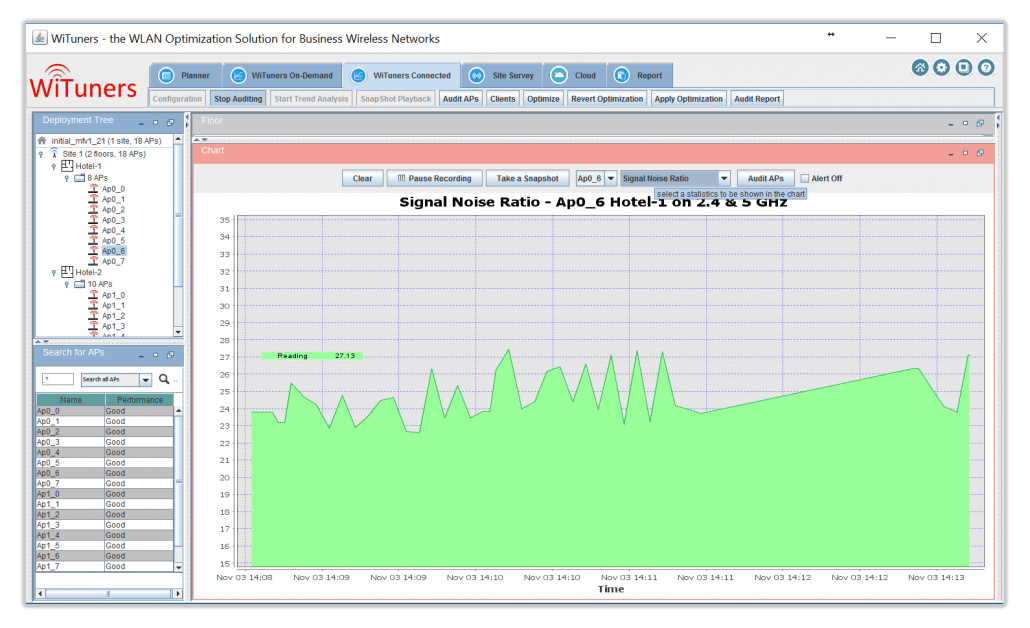Open the Ap0_6 AP selector dropdown
This screenshot has height=628, width=1030.
tap(611, 178)
